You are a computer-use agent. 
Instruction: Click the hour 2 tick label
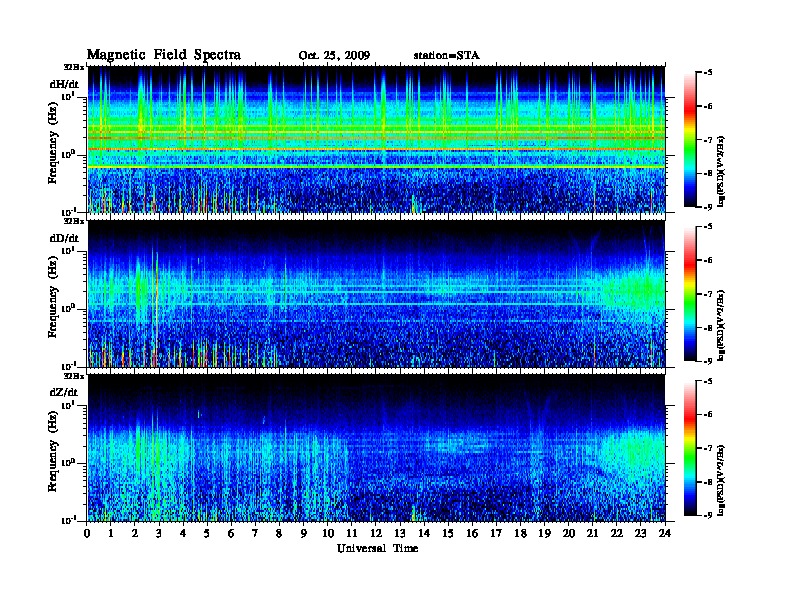point(135,534)
